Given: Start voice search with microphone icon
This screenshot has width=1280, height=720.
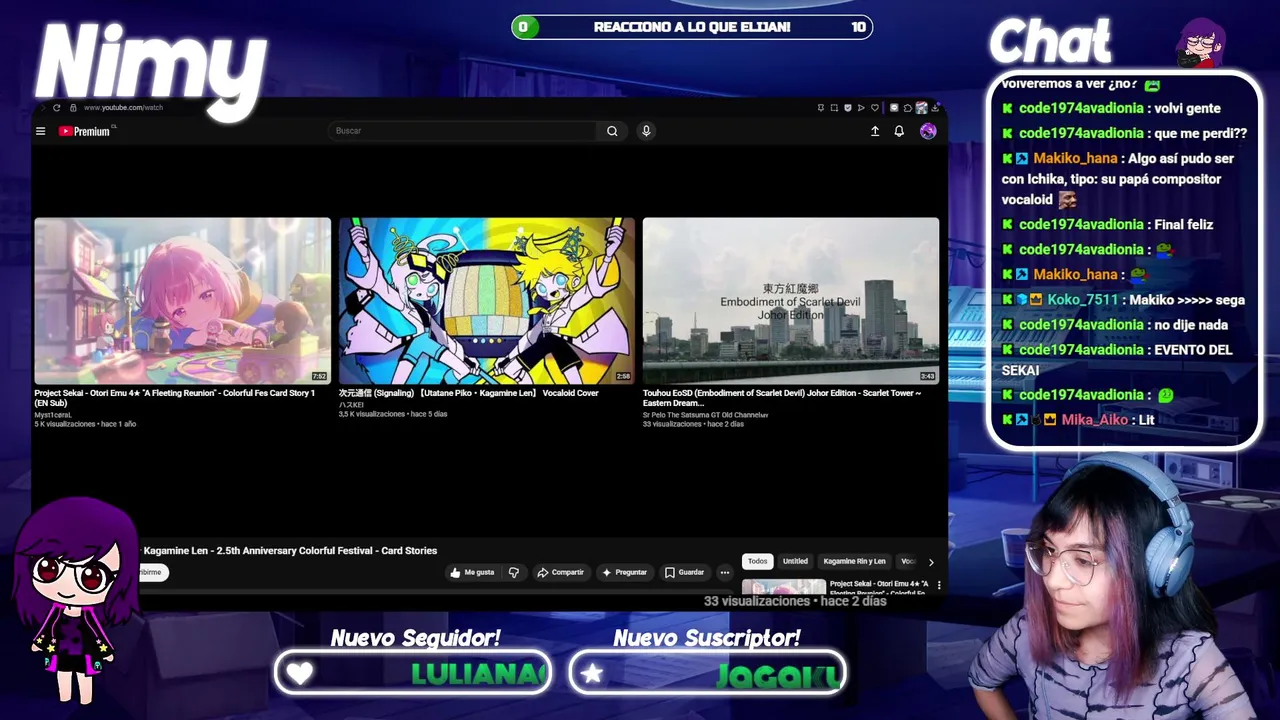Looking at the screenshot, I should 646,131.
